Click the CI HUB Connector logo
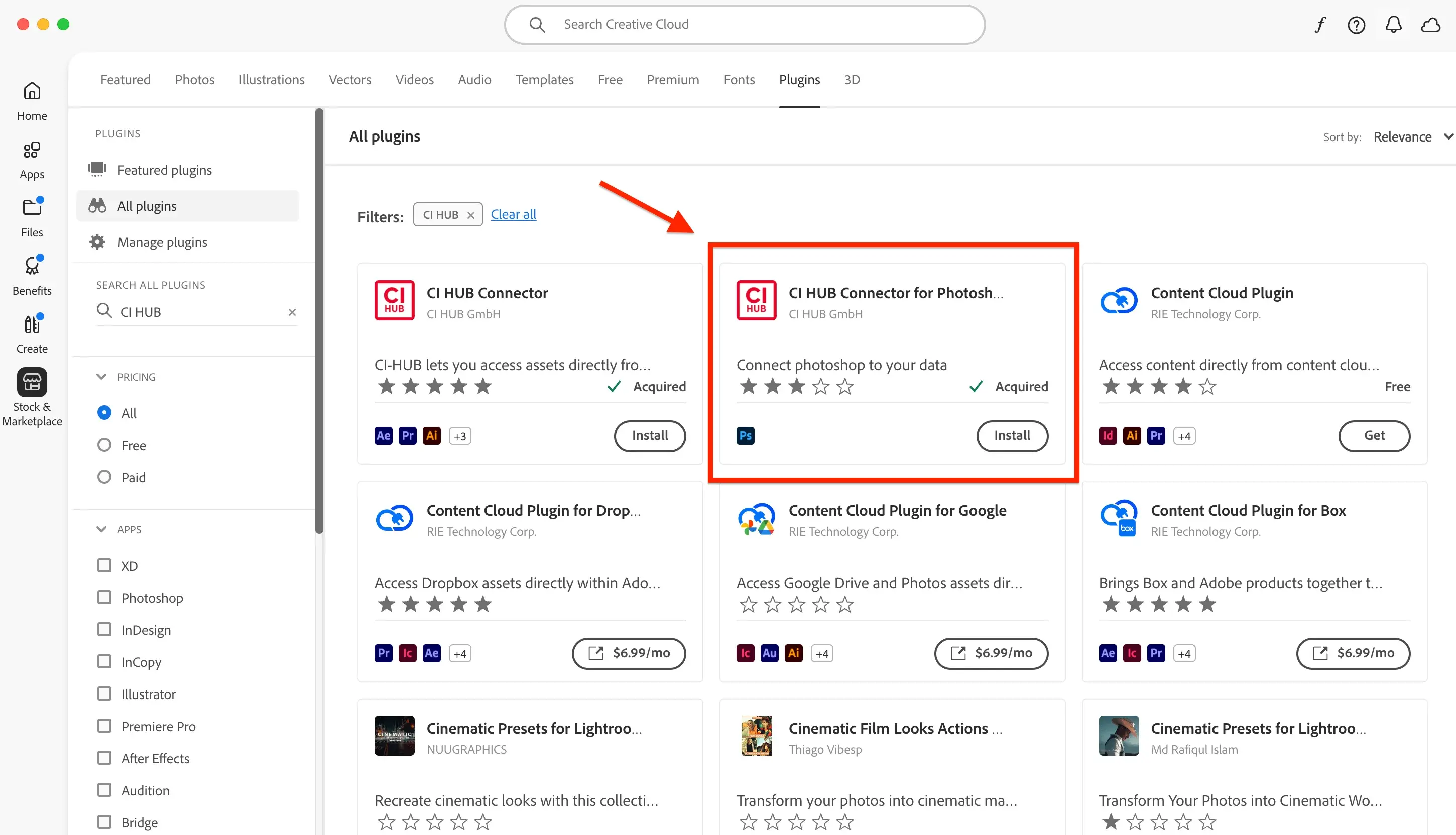This screenshot has height=835, width=1456. click(394, 300)
